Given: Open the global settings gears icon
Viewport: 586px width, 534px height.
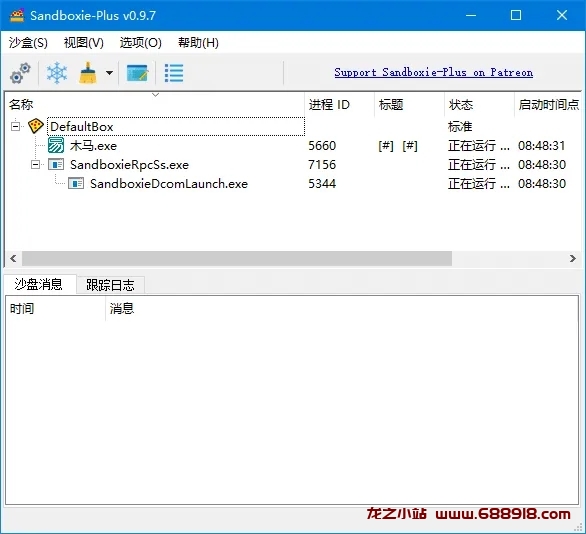Looking at the screenshot, I should pyautogui.click(x=20, y=73).
